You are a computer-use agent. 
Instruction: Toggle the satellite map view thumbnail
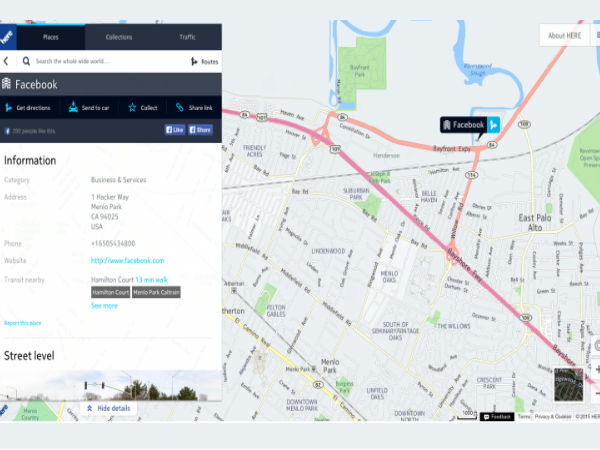(x=569, y=385)
